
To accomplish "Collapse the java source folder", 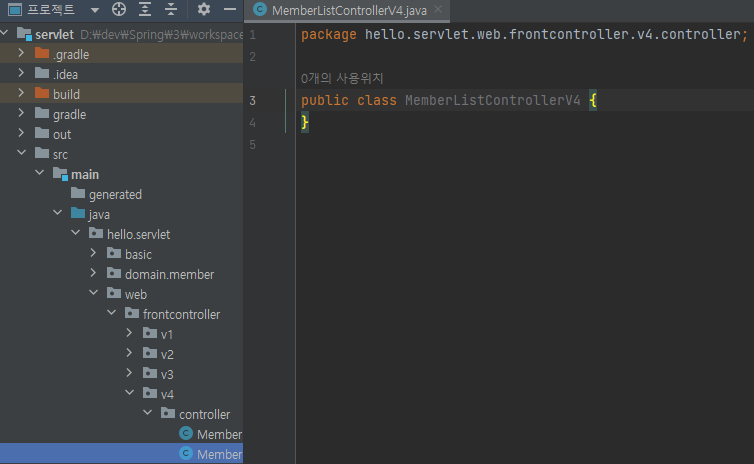I will (x=57, y=213).
